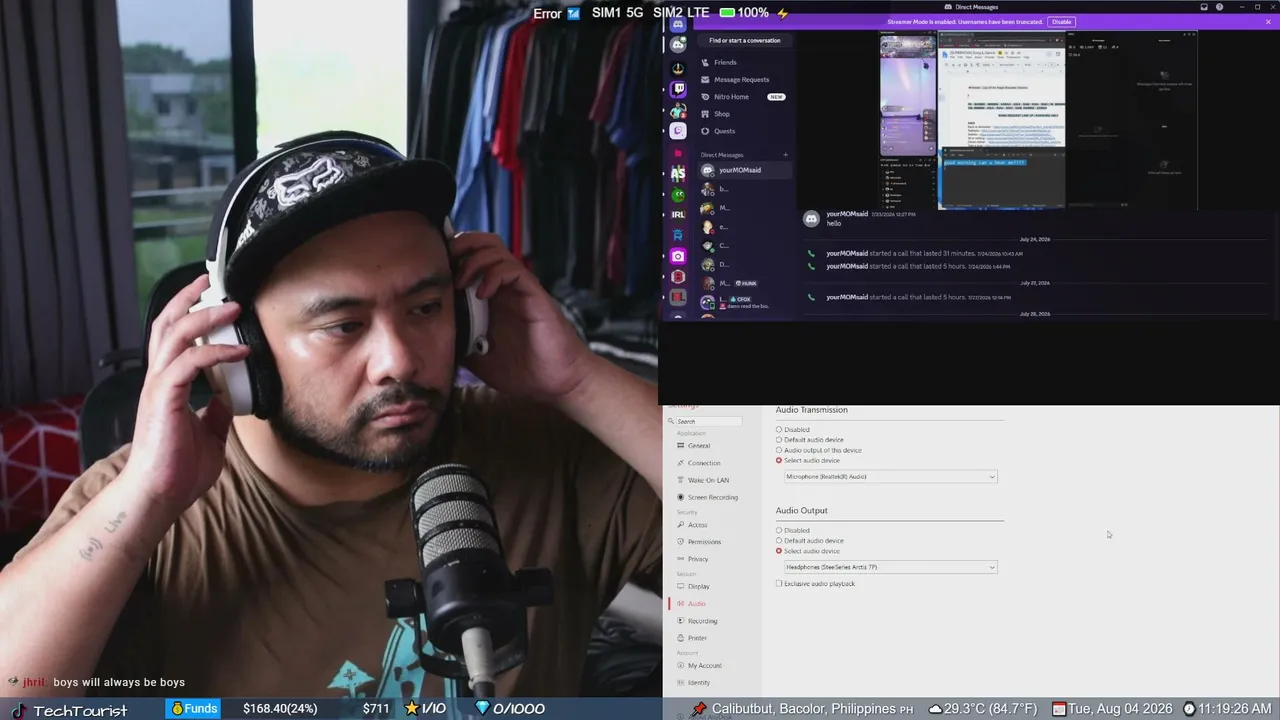Screen dimensions: 1280x720
Task: Create a new DM with the plus icon
Action: (x=785, y=155)
